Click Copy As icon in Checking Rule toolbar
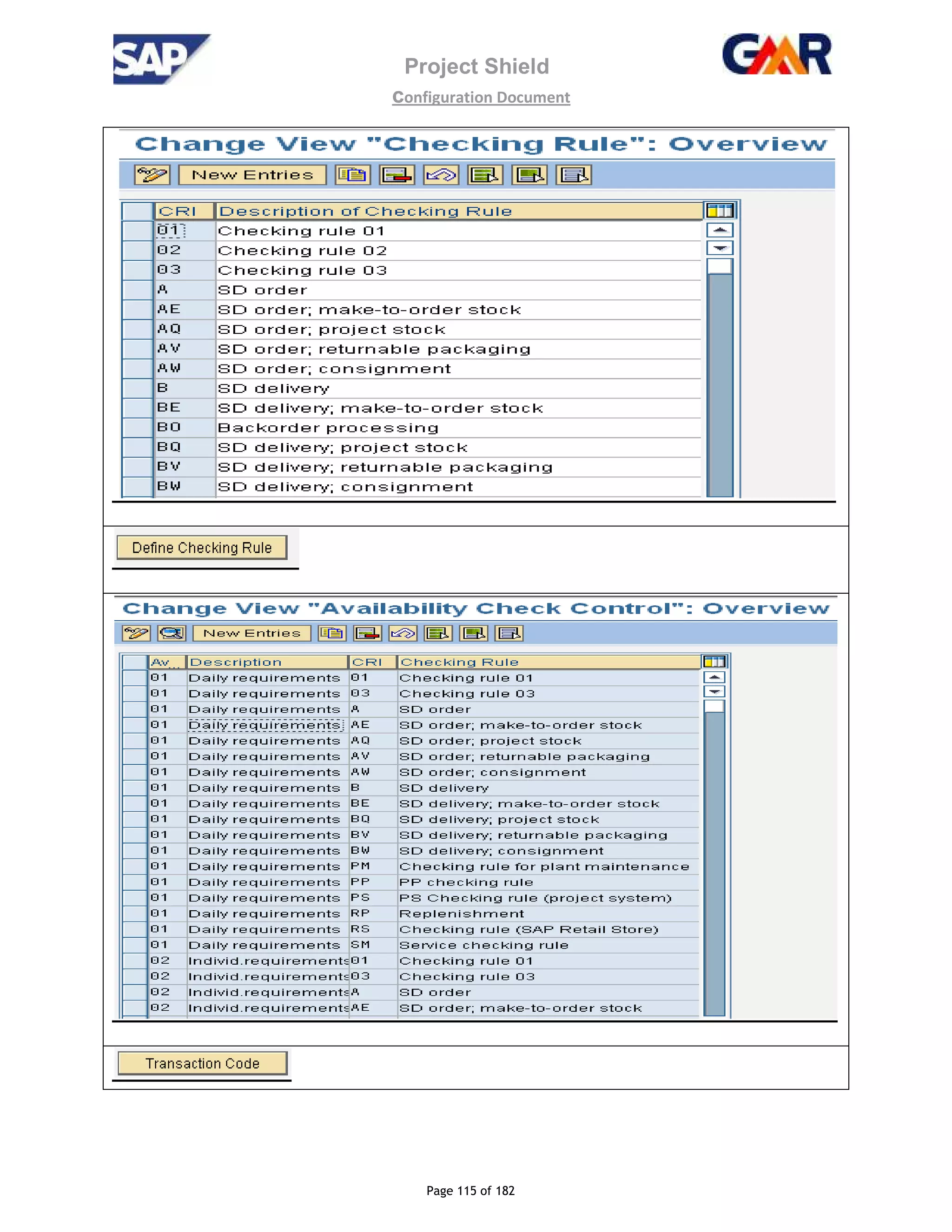Screen dimensions: 952x1232 [353, 175]
